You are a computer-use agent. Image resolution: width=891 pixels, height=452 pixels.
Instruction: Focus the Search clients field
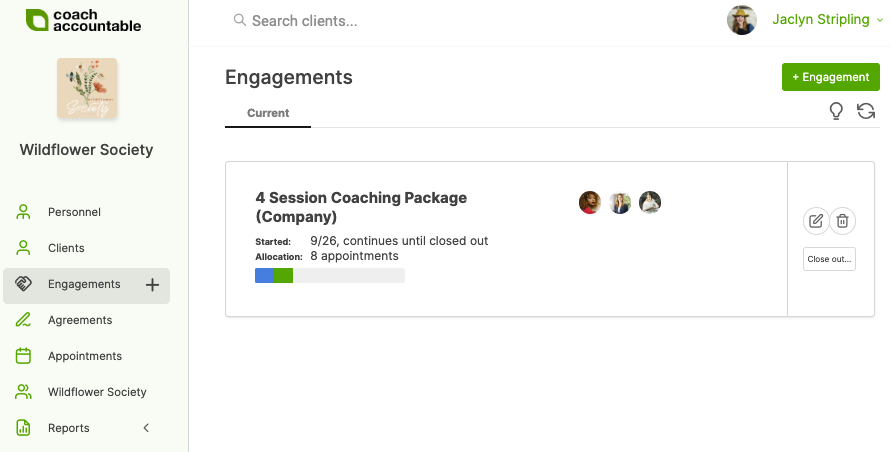pyautogui.click(x=400, y=20)
